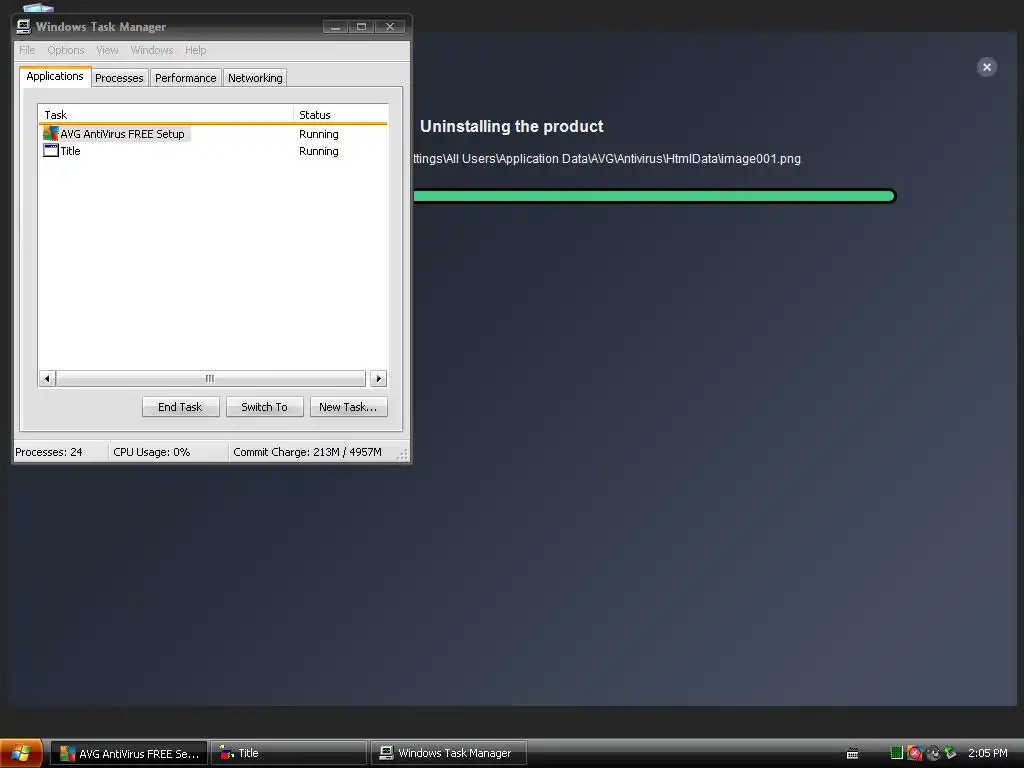Click the End Task button

coord(180,407)
